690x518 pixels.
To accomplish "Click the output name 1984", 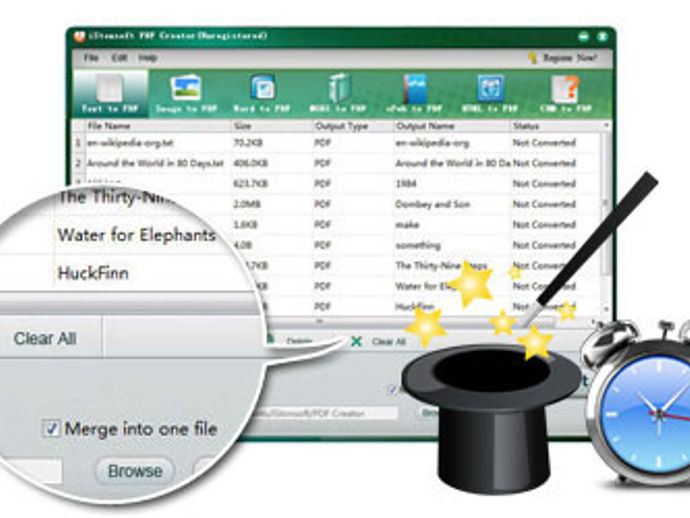I will 406,184.
